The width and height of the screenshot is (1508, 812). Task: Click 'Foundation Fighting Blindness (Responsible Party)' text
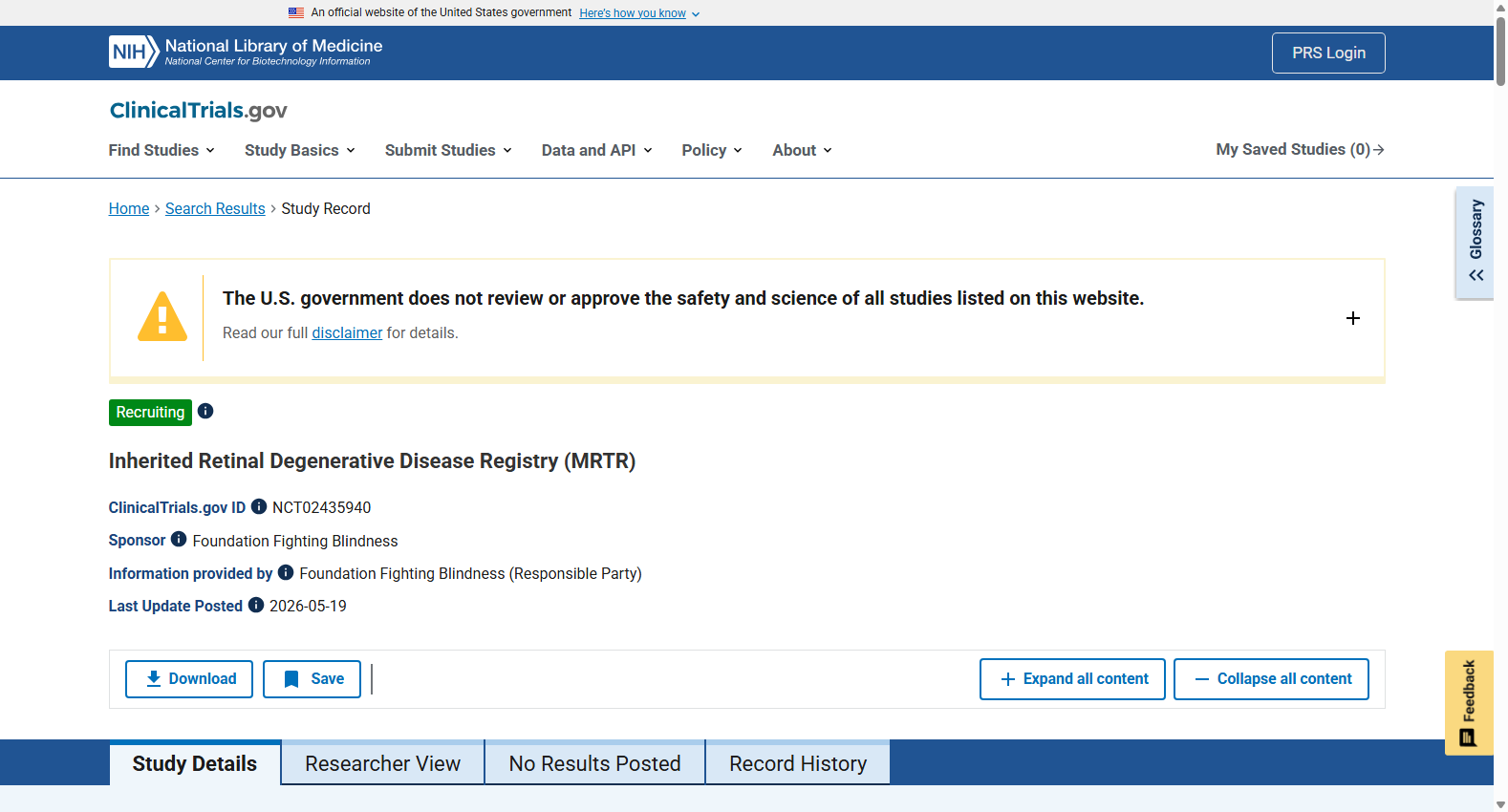point(470,573)
